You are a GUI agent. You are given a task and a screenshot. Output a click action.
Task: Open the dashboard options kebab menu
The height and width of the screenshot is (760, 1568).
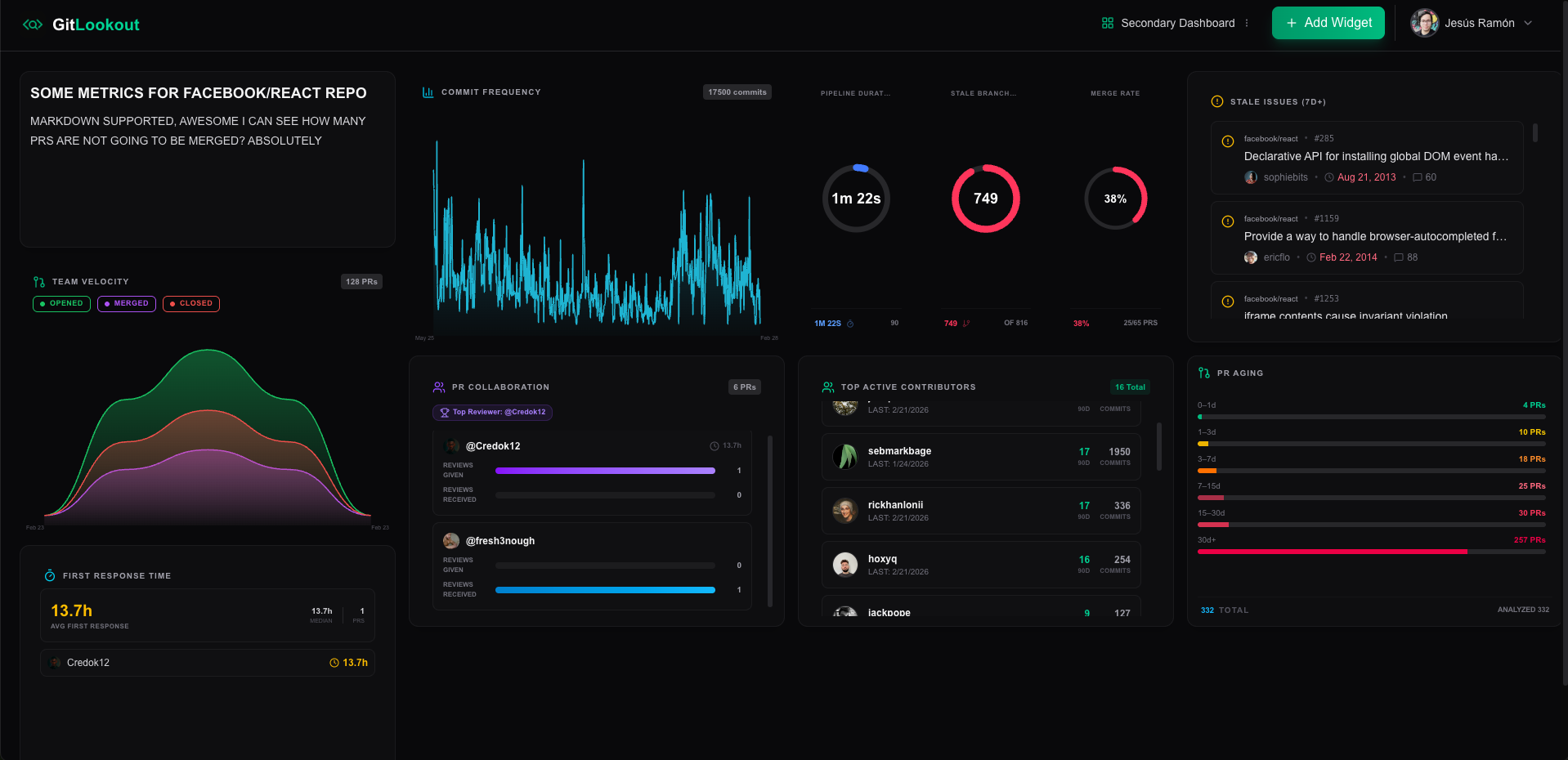point(1247,23)
